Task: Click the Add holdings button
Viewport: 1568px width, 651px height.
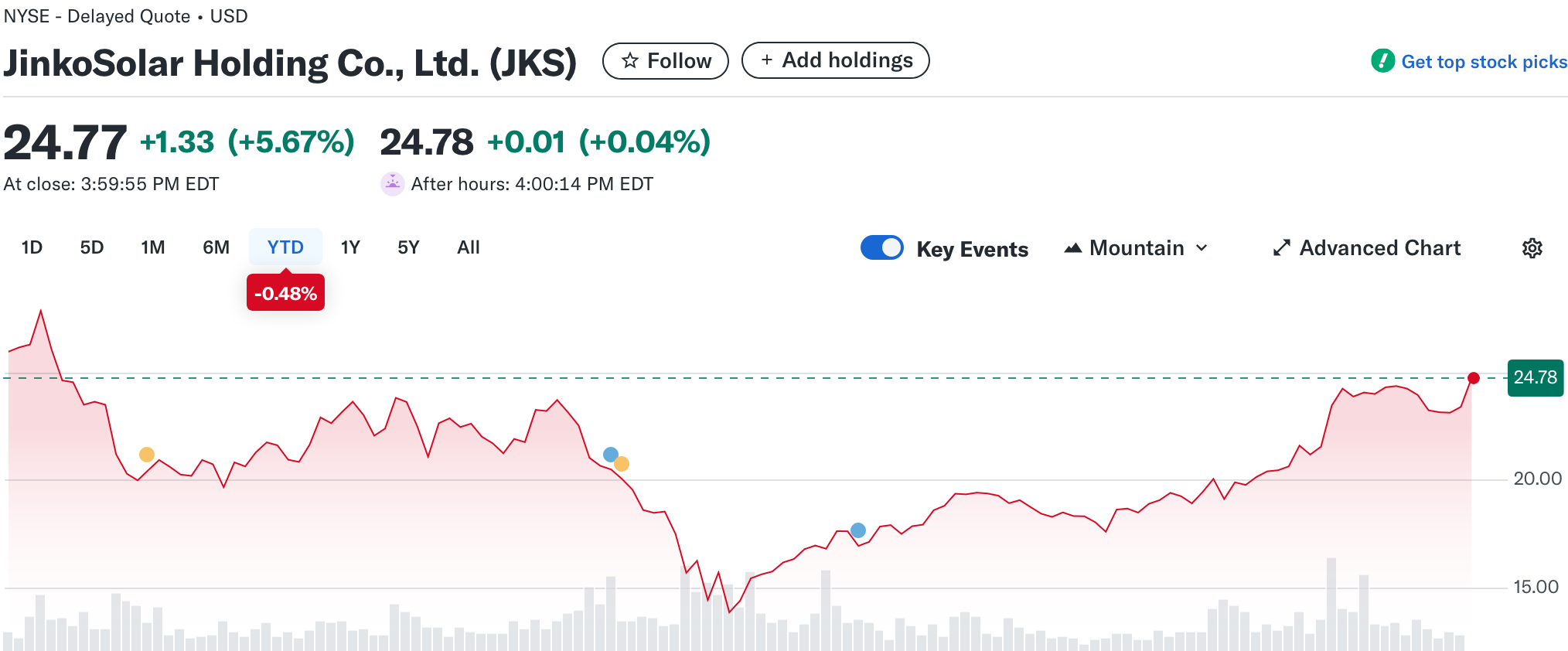Action: click(x=835, y=60)
